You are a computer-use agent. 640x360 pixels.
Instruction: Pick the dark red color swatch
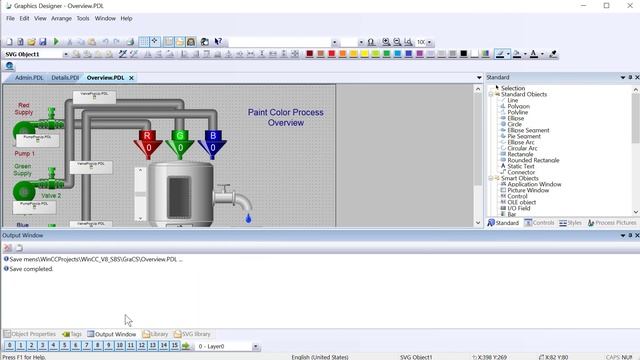coord(310,54)
